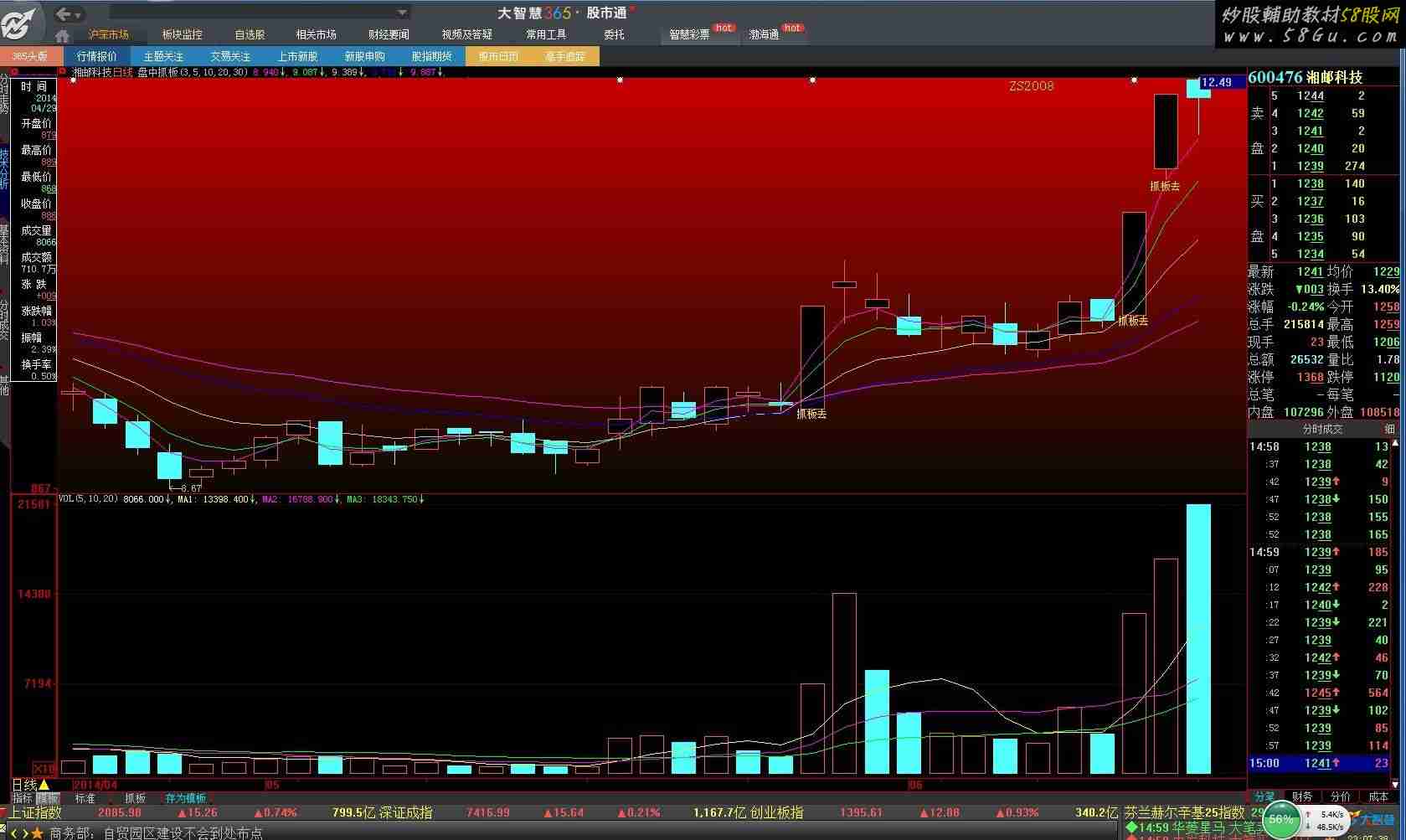Screen dimensions: 1406x840
Task: Select the 抓板 template
Action: [x=135, y=798]
